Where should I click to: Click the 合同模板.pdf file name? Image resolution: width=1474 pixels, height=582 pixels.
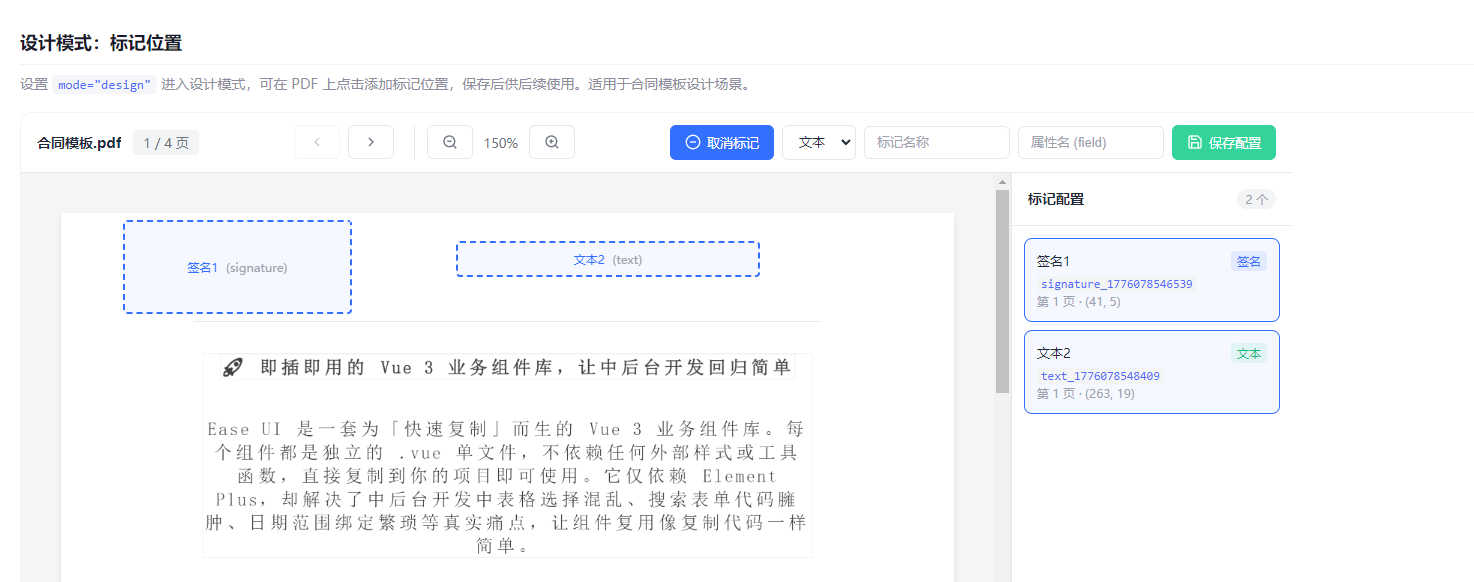coord(75,142)
